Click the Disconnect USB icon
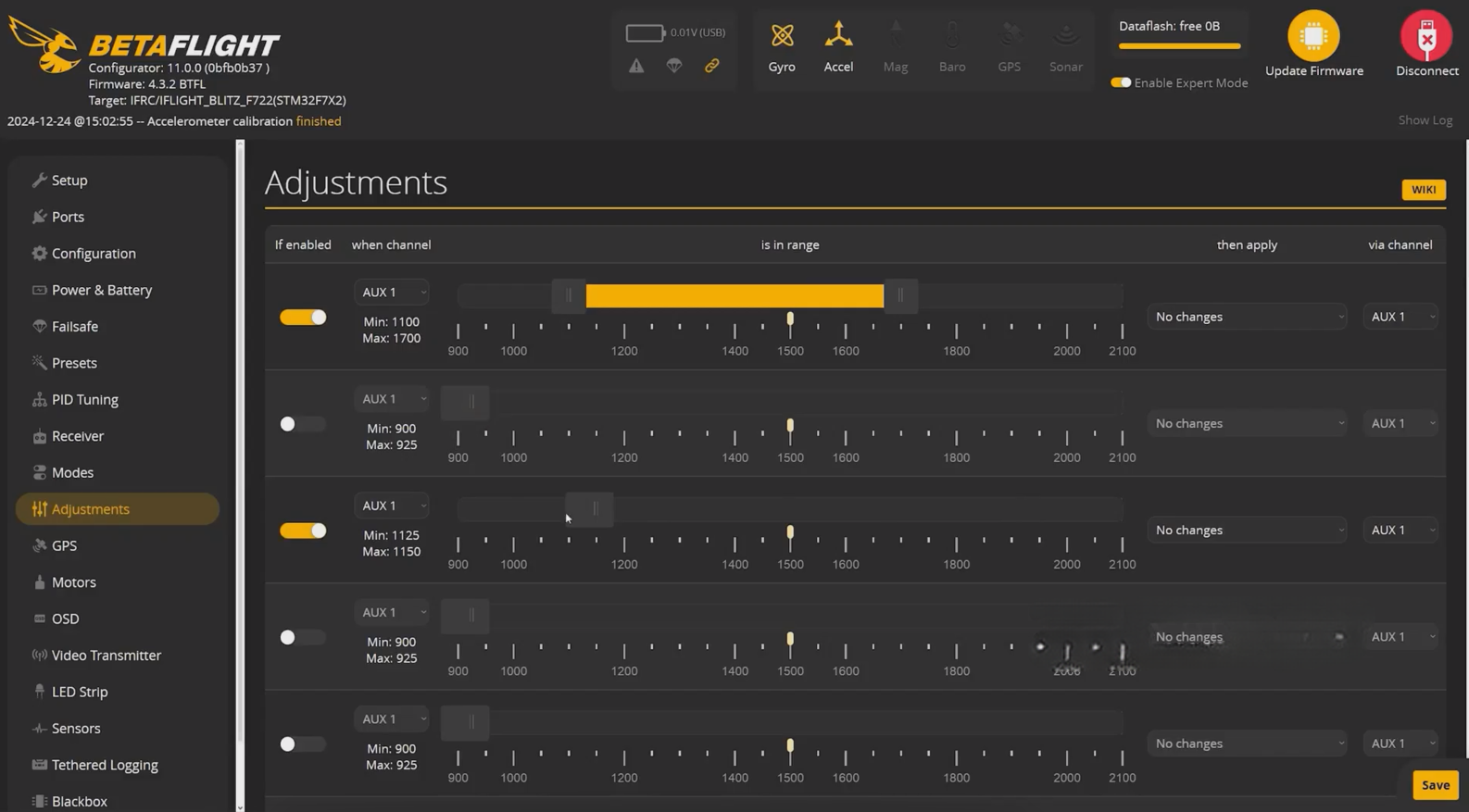 point(1426,36)
